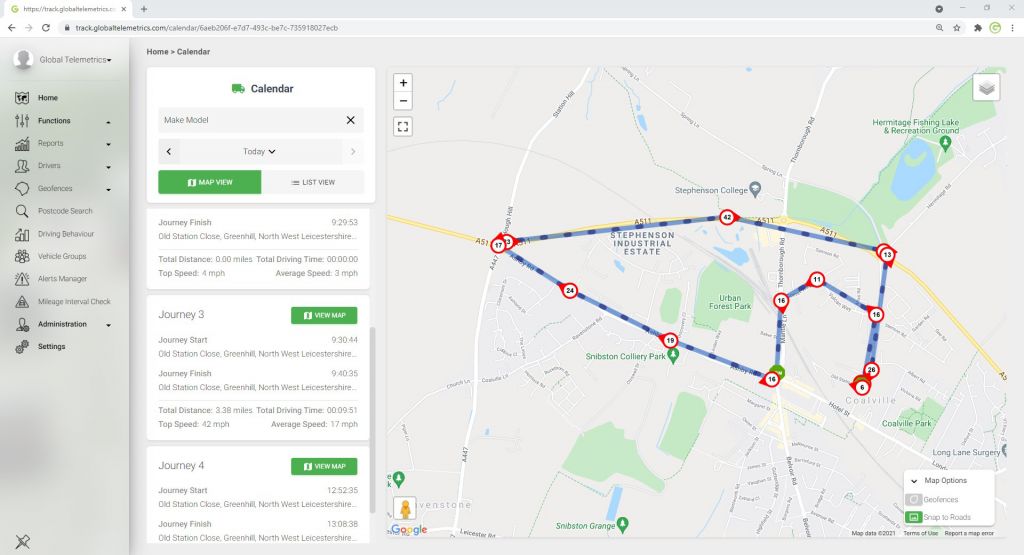Click the map layers icon
This screenshot has width=1024, height=555.
coord(986,88)
